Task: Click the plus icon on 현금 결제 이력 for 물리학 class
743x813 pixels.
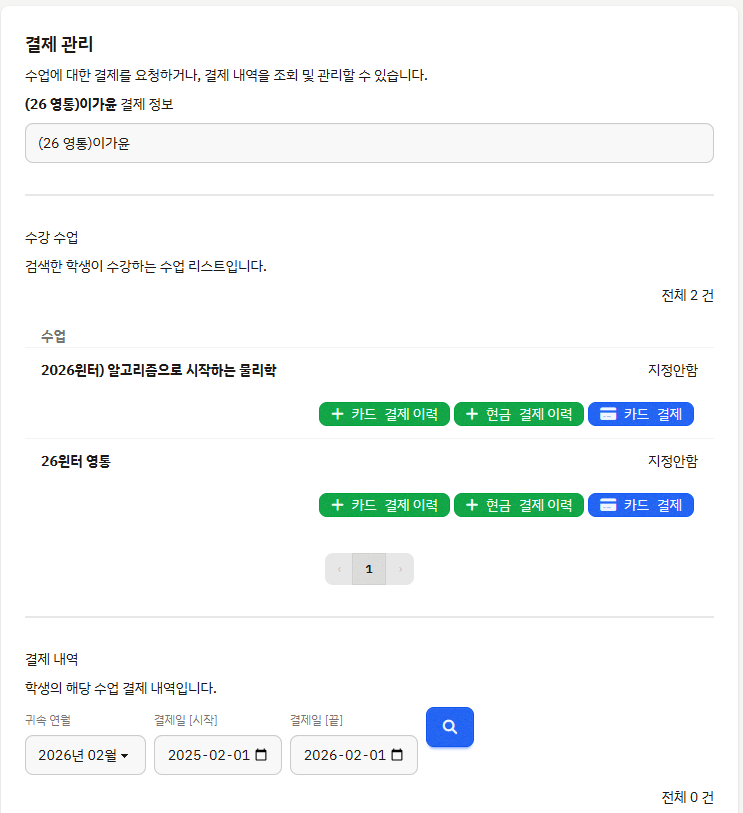Action: (x=471, y=413)
